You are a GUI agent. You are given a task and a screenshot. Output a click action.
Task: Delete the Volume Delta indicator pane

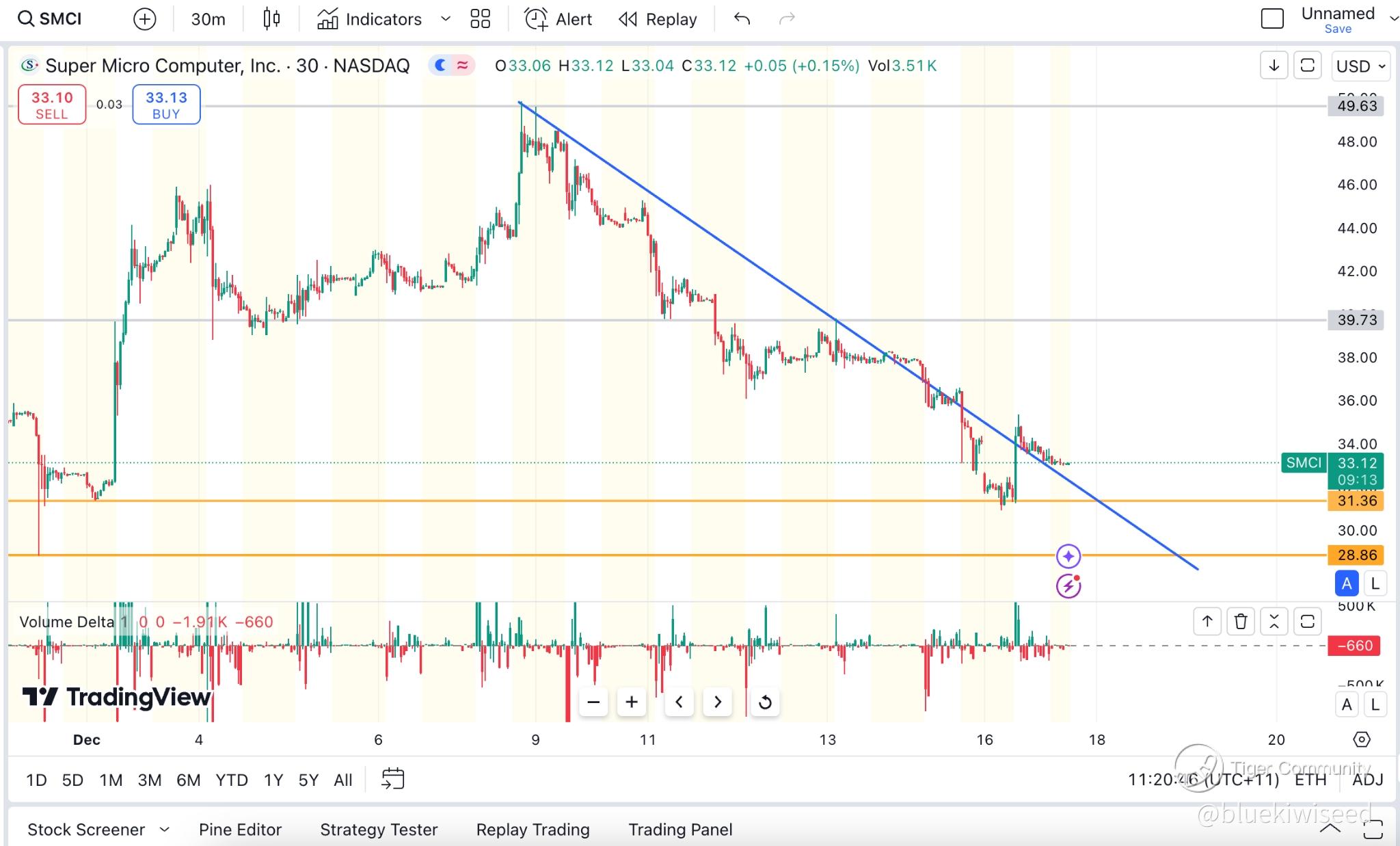click(x=1240, y=622)
